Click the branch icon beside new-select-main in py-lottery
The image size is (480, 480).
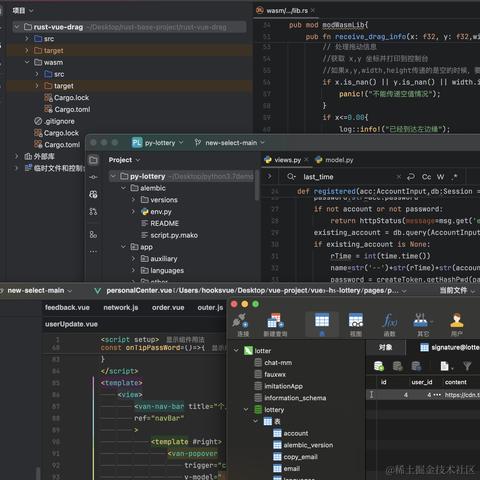198,143
